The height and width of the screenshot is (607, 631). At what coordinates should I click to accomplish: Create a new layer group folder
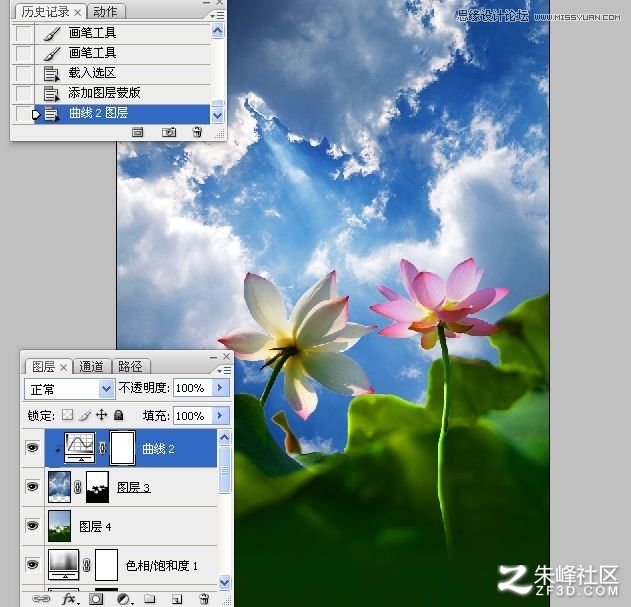tap(150, 599)
